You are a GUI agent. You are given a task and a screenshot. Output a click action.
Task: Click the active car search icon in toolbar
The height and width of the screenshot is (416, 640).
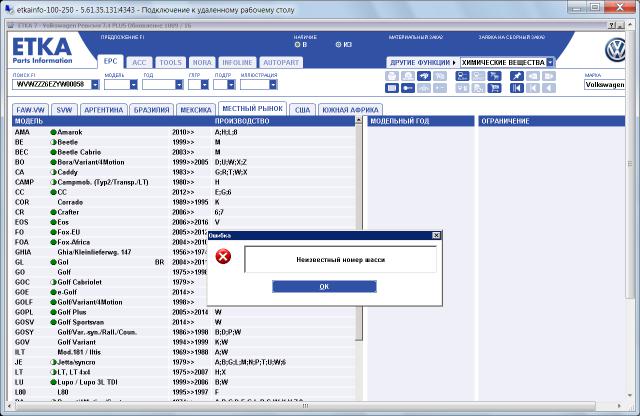(424, 76)
